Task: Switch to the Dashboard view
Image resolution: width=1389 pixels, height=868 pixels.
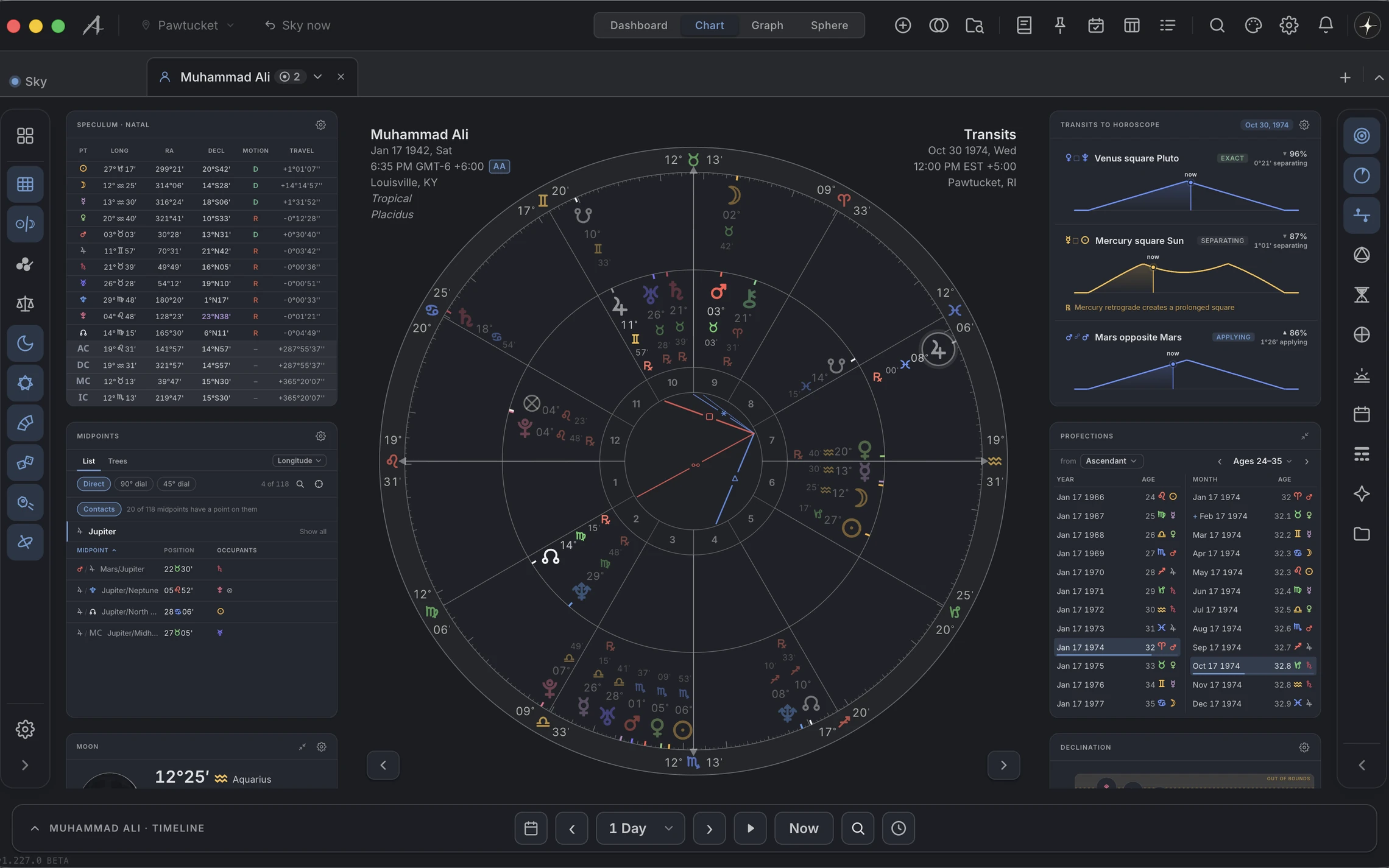Action: pos(638,25)
